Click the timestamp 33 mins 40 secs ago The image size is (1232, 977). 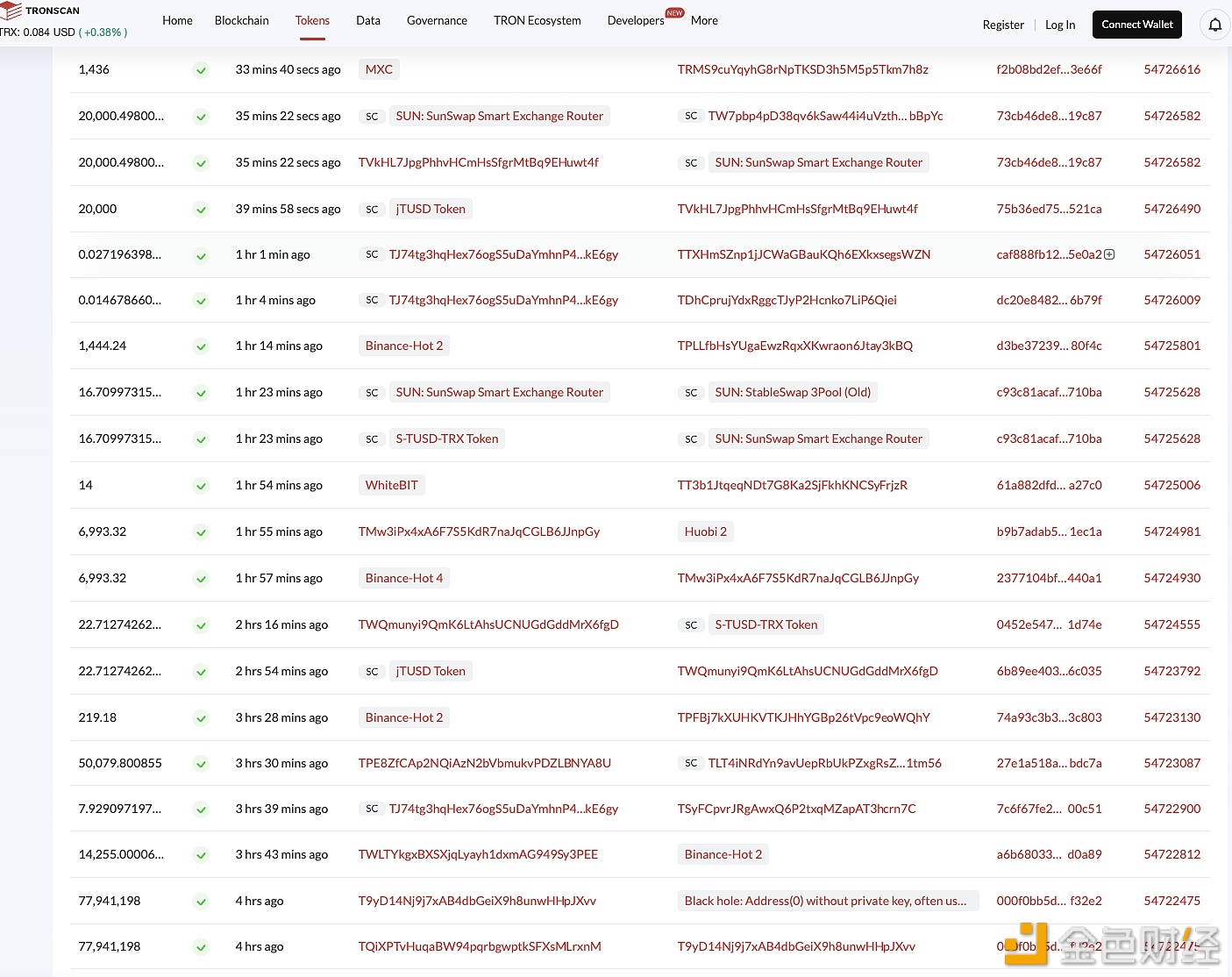coord(288,69)
